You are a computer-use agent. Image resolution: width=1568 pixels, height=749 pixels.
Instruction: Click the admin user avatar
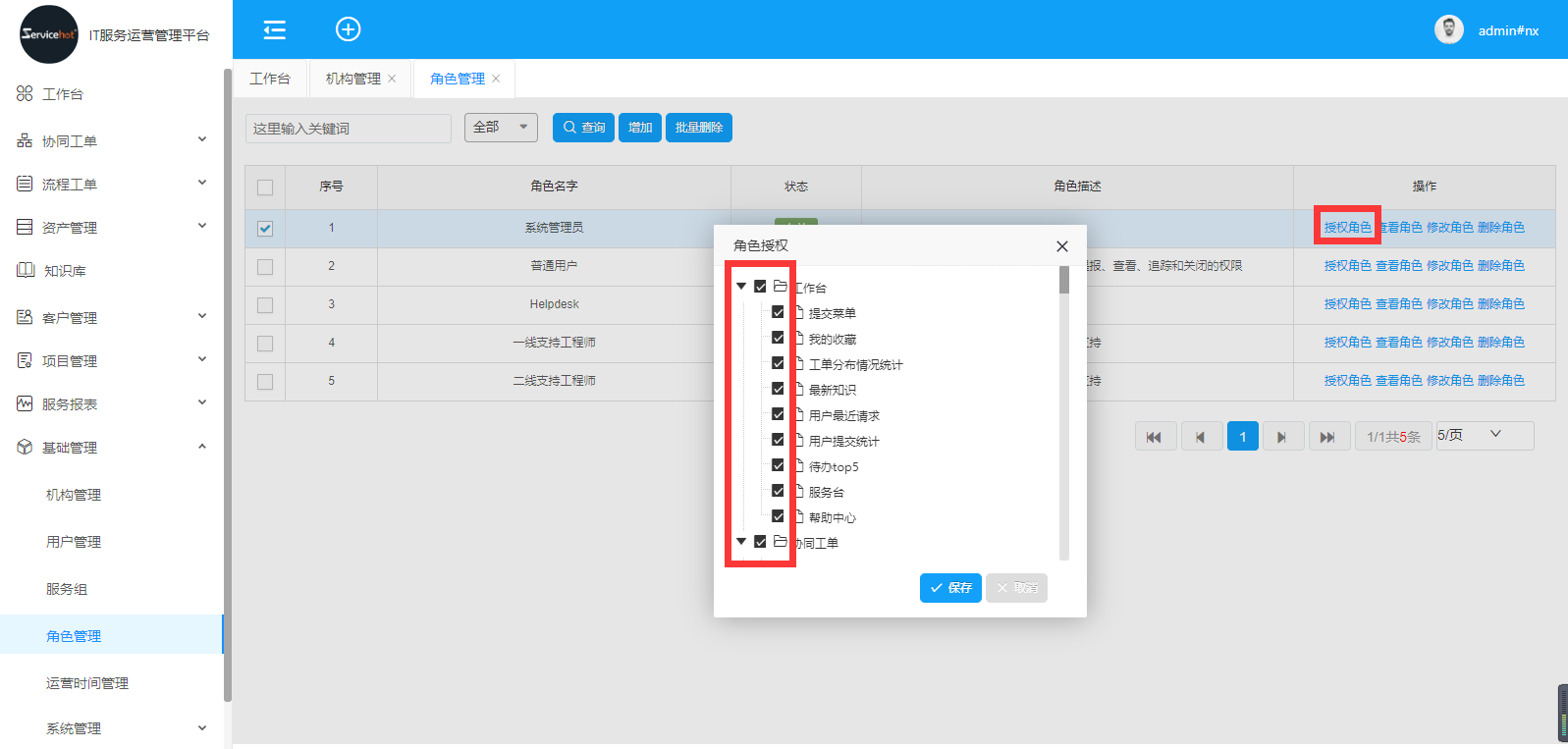pos(1448,29)
